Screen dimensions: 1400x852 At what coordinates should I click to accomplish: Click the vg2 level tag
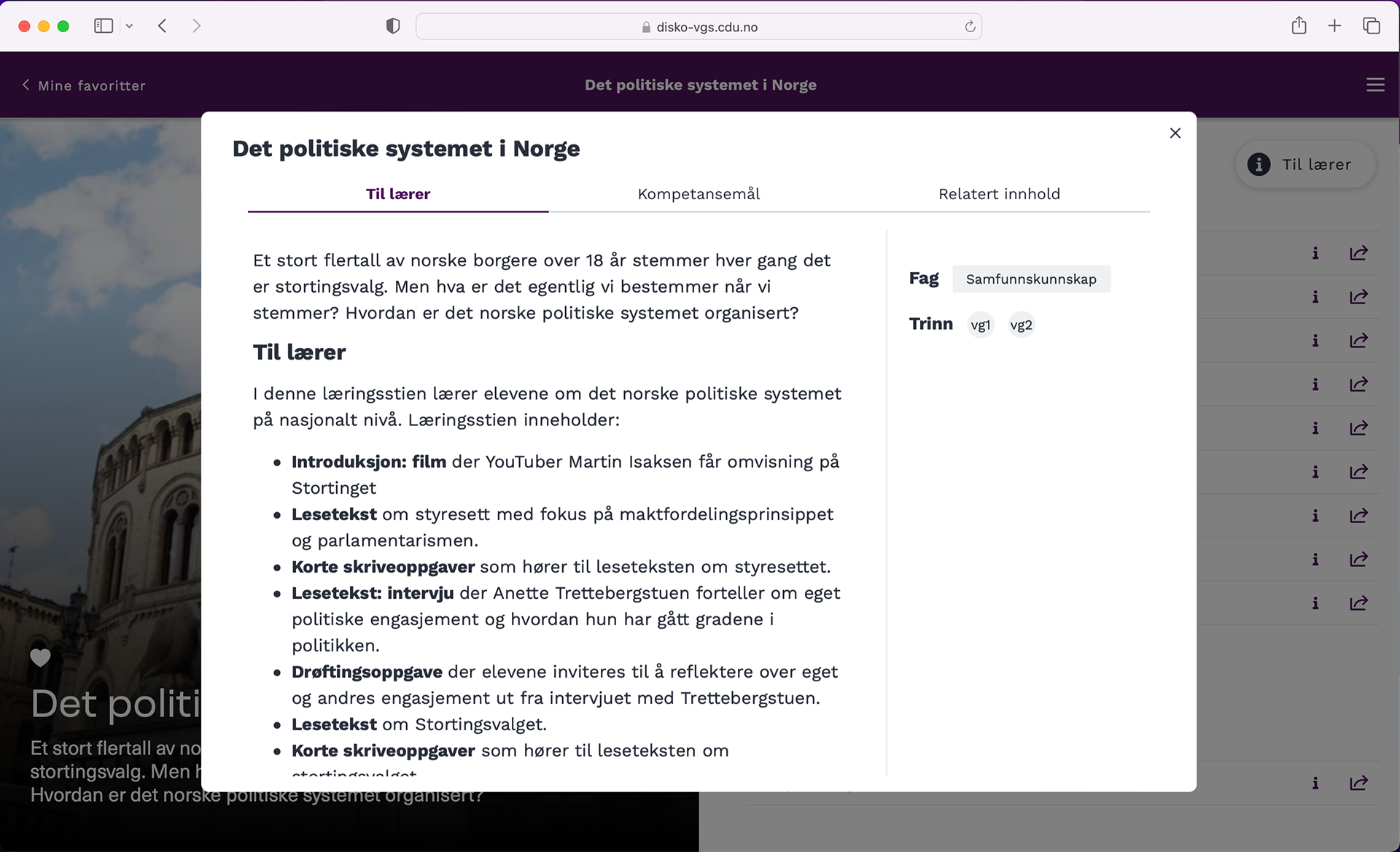1021,325
